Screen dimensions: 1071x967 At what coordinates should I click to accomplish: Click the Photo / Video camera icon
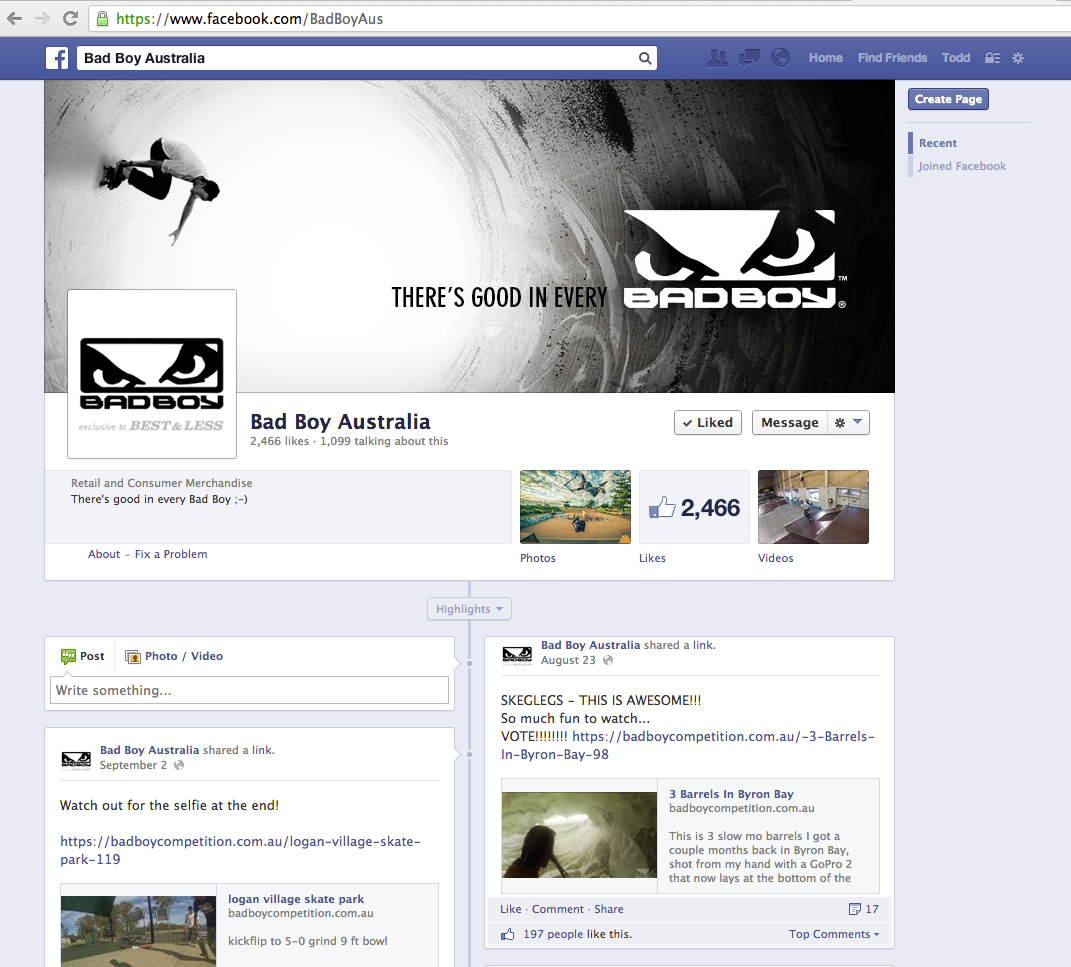133,656
